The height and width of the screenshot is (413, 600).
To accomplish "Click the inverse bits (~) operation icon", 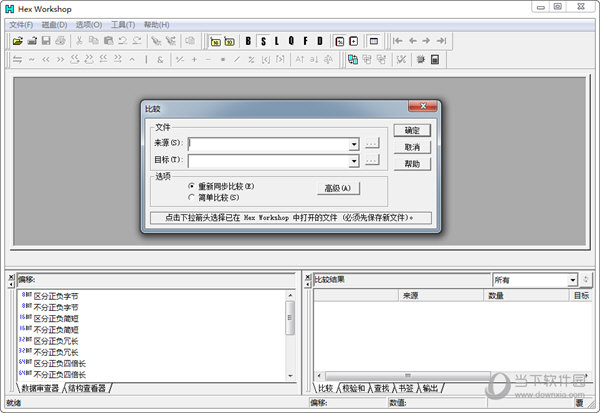I will [32, 59].
